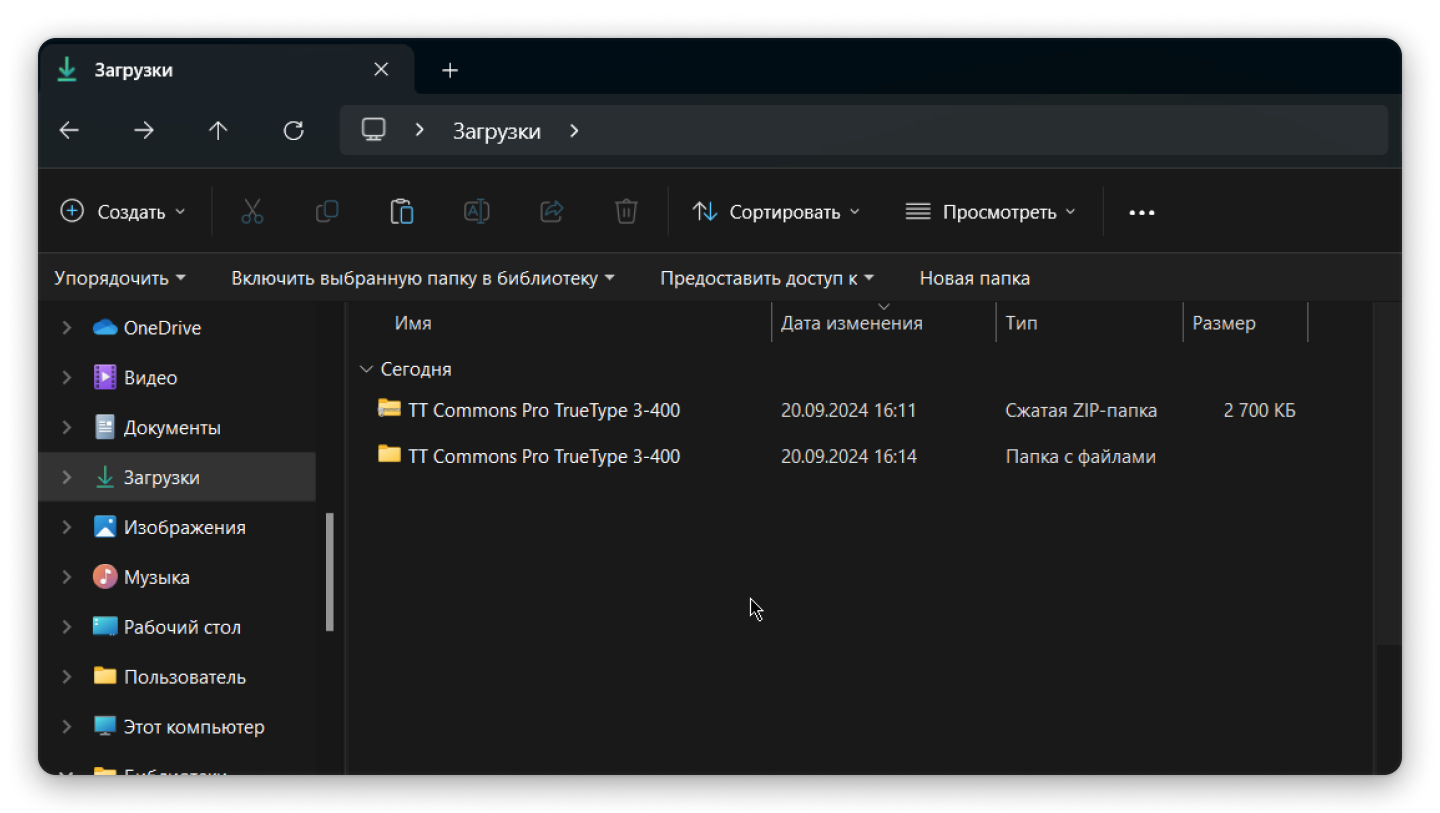Click the Forward navigation arrow
1440x813 pixels.
(x=144, y=131)
